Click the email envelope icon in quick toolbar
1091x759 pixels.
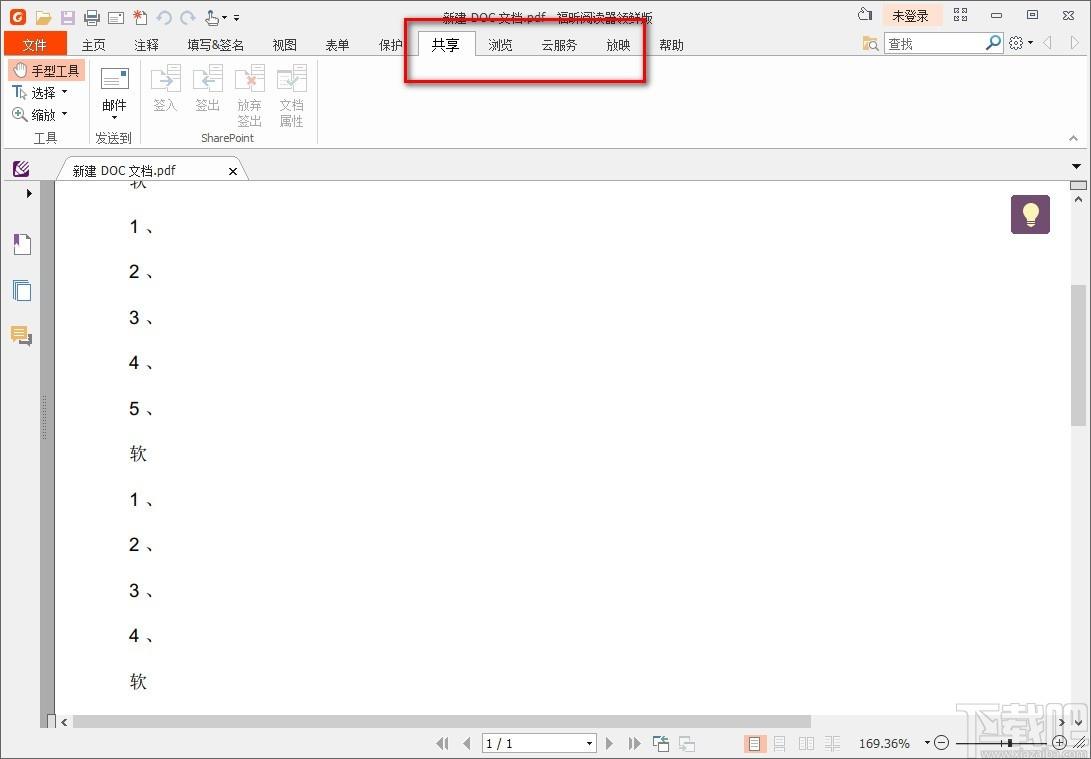click(x=116, y=17)
